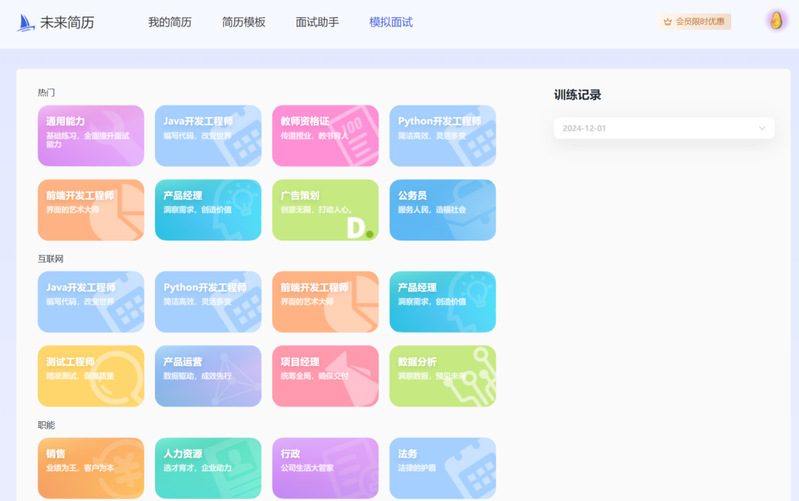Select the 法务 interview card

(x=442, y=467)
